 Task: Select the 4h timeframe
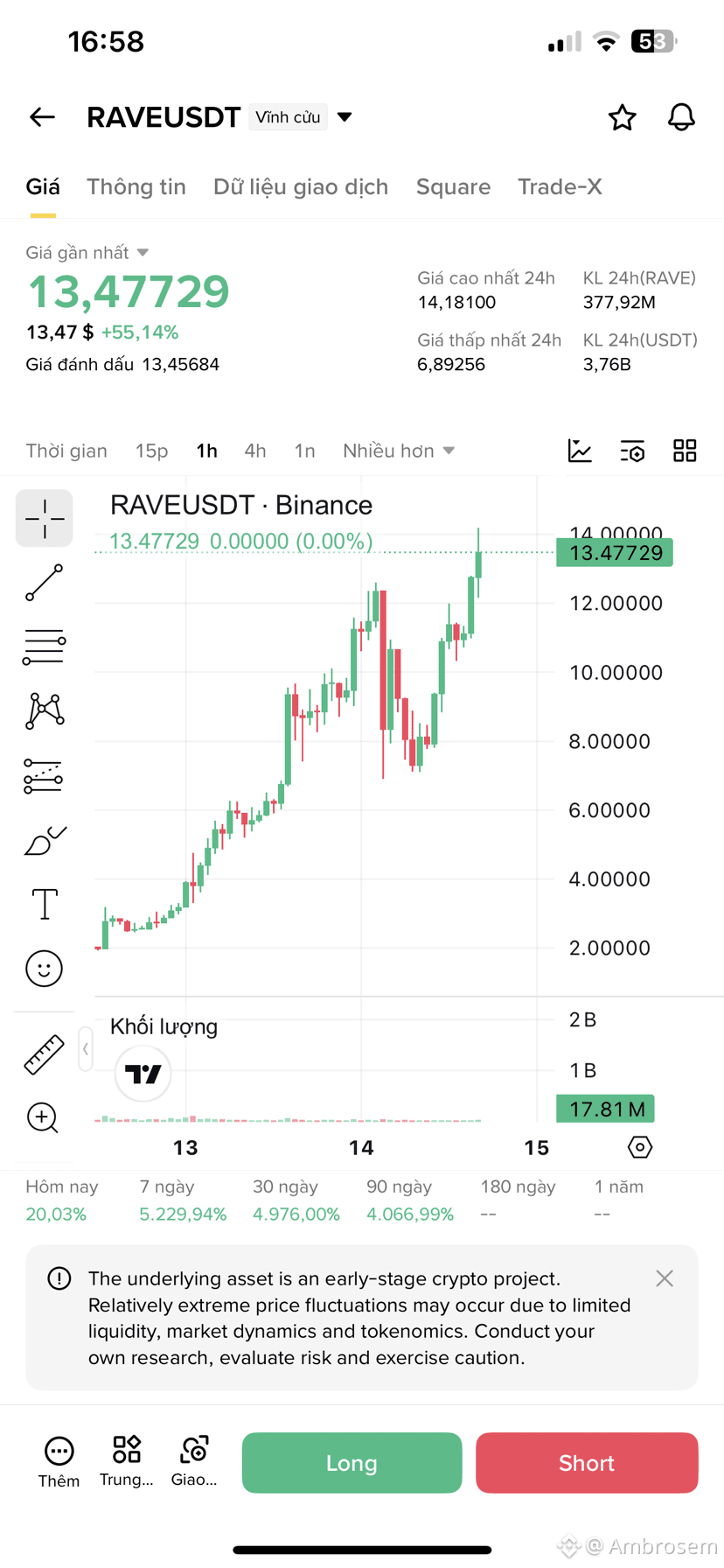coord(255,451)
